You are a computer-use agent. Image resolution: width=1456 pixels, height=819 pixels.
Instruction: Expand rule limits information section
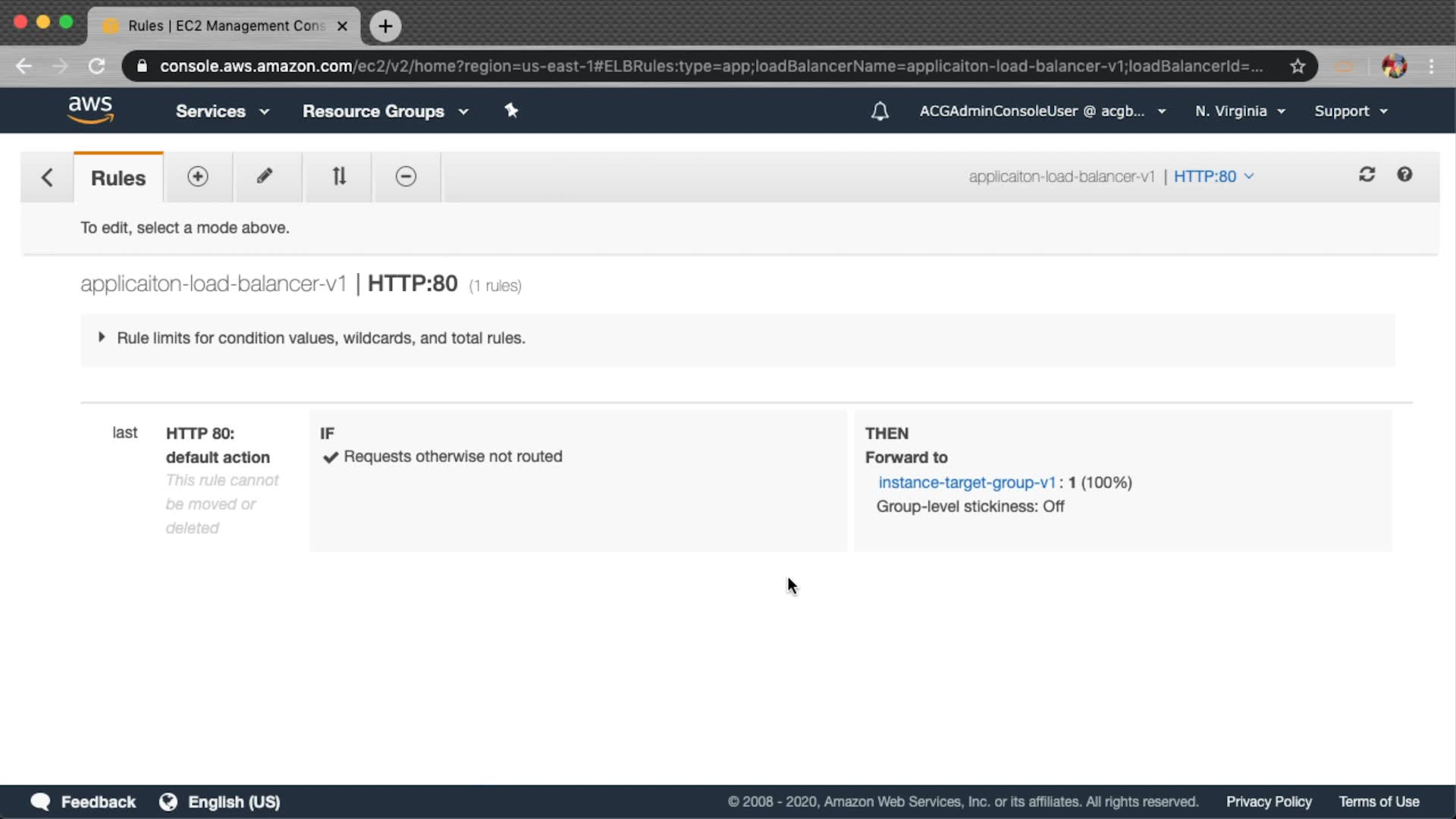tap(102, 337)
